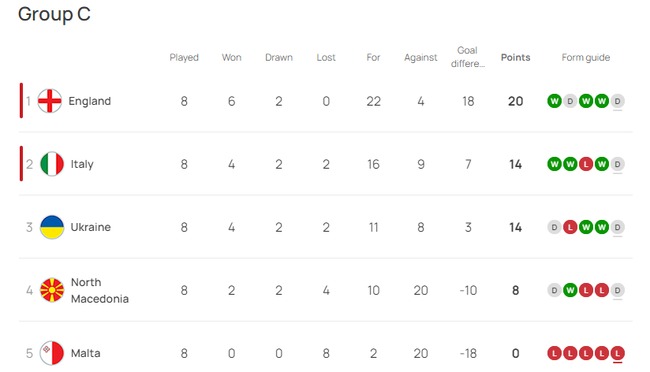Click the Malta flag icon
650x372 pixels.
[52, 353]
